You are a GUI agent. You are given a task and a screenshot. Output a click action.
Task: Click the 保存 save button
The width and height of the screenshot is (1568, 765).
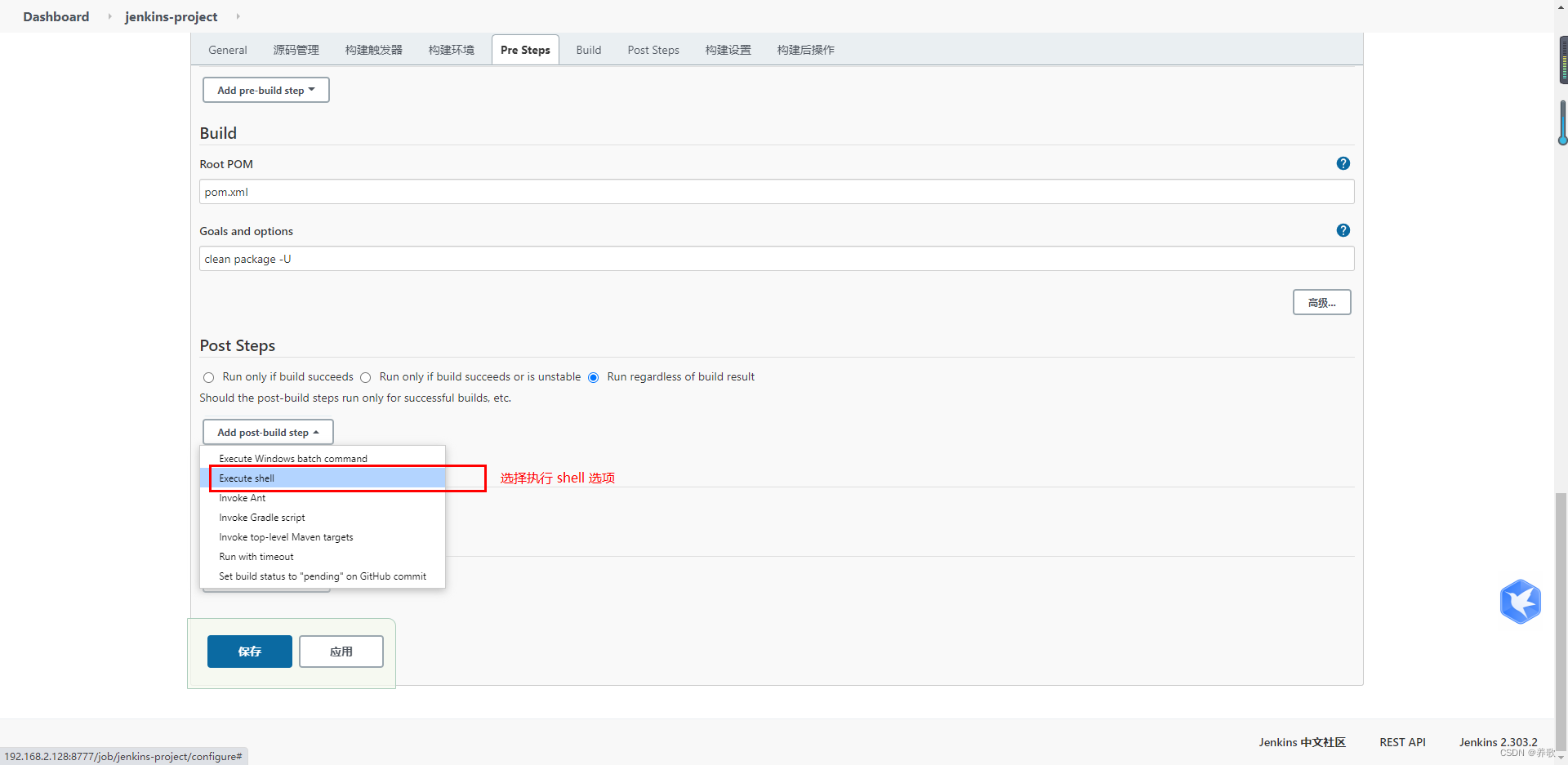point(249,652)
